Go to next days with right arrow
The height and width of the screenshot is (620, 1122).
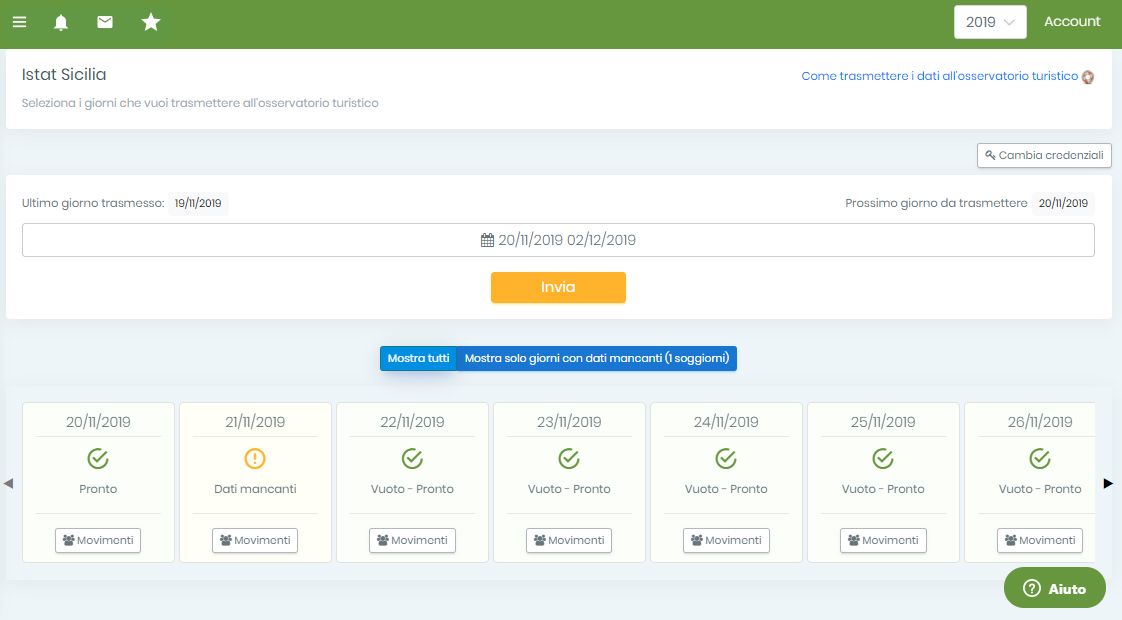click(x=1108, y=483)
